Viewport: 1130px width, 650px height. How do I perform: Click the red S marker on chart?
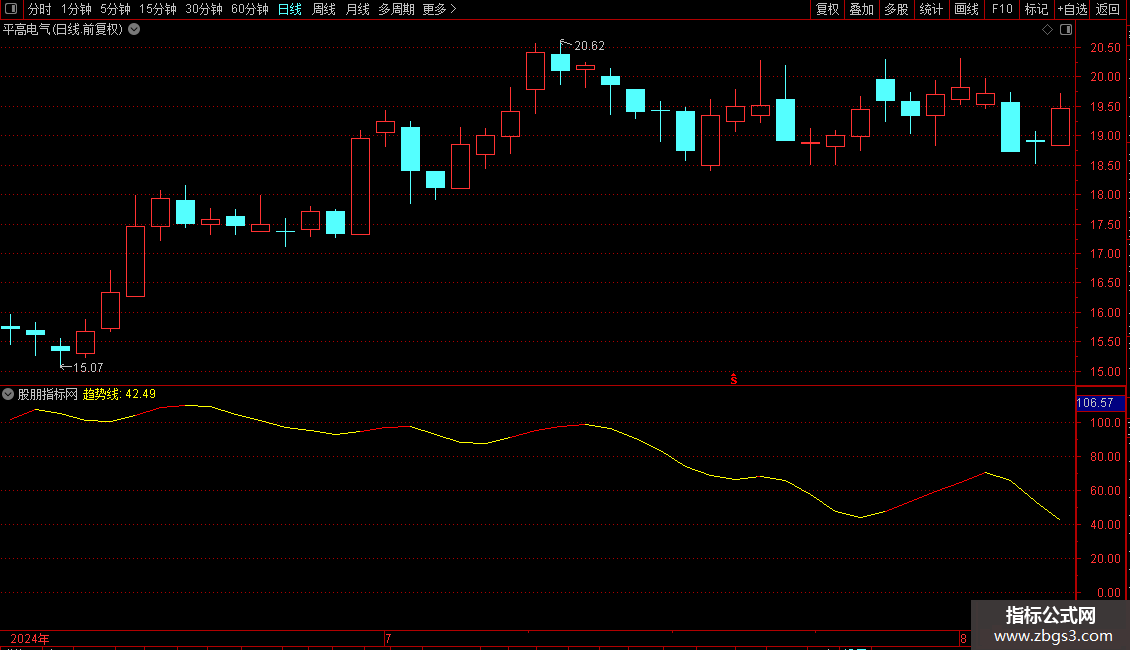pos(734,379)
